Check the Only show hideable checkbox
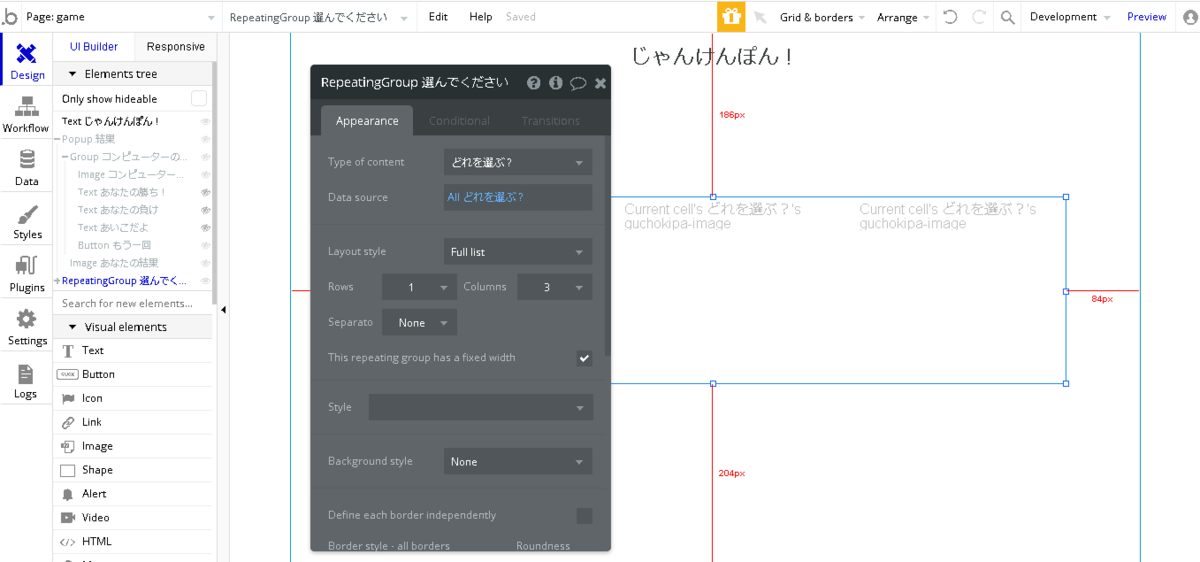 pyautogui.click(x=199, y=98)
